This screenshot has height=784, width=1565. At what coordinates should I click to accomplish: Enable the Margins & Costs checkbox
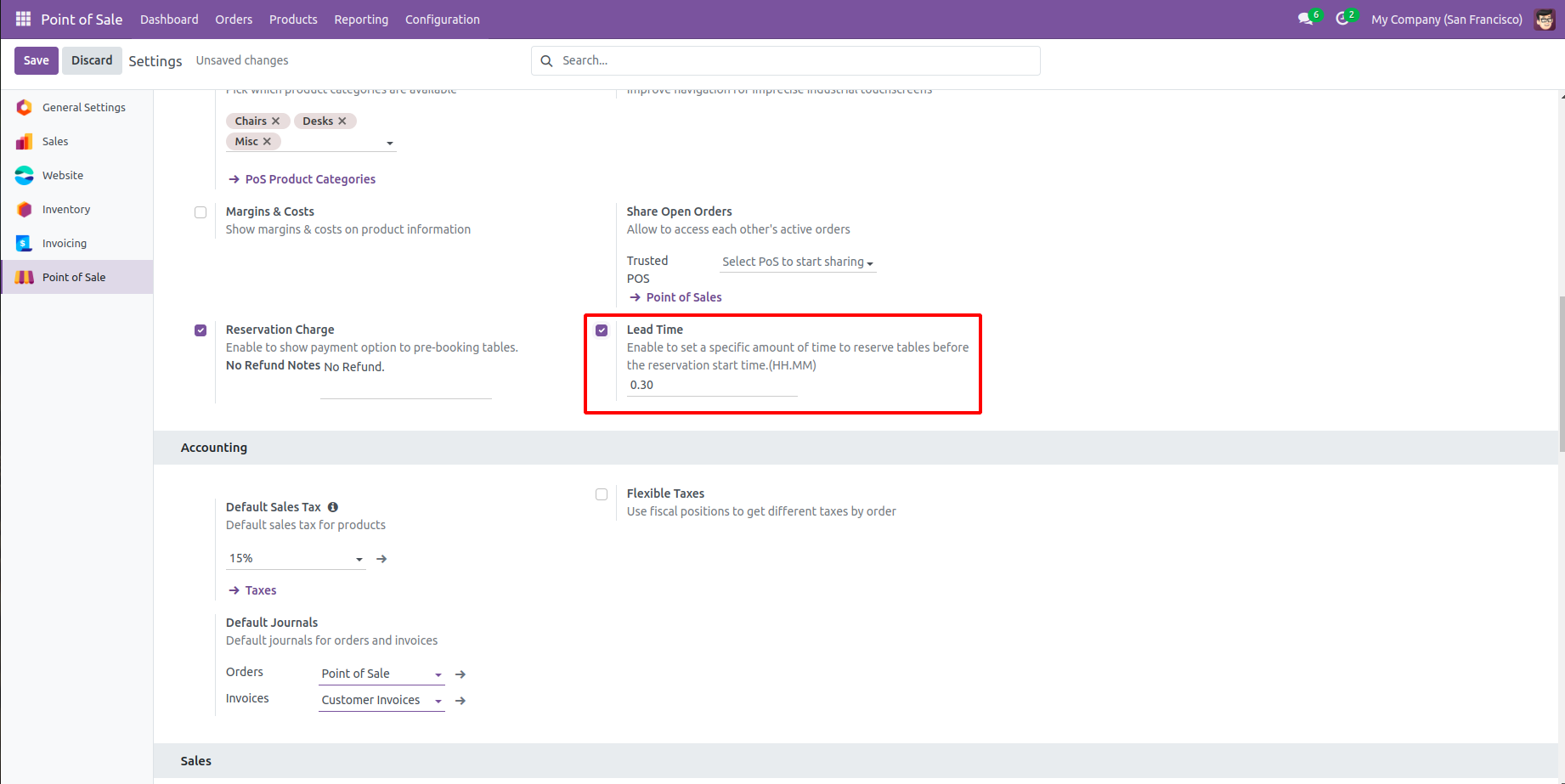(x=201, y=212)
